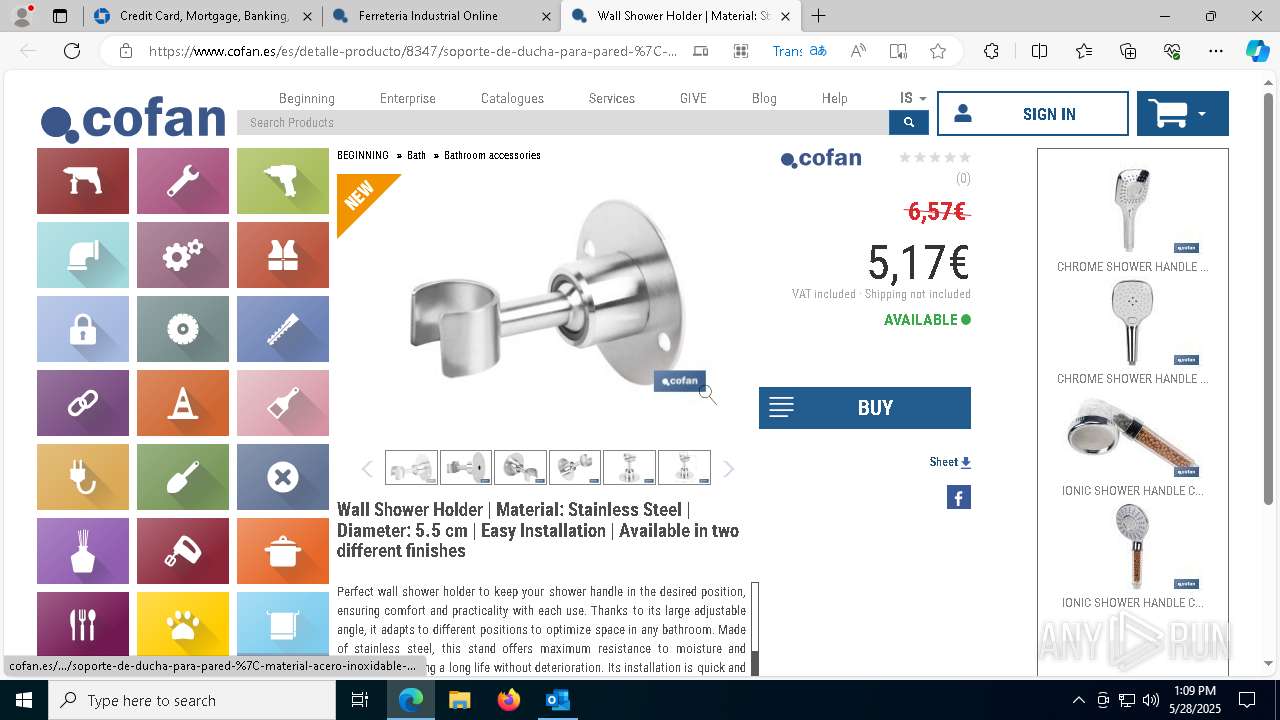The image size is (1280, 720).
Task: Select the first product thumbnail
Action: click(x=411, y=468)
